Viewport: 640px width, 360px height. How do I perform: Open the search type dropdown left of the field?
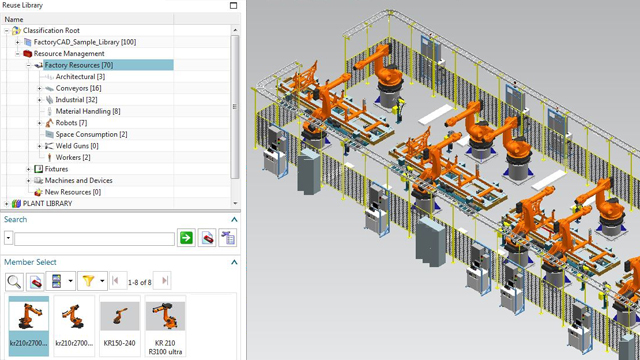[8, 238]
